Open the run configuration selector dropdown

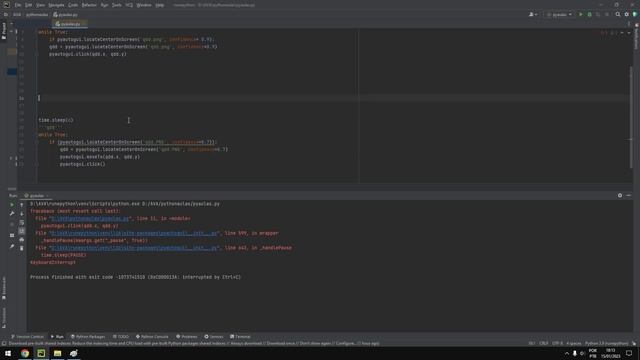pos(559,14)
